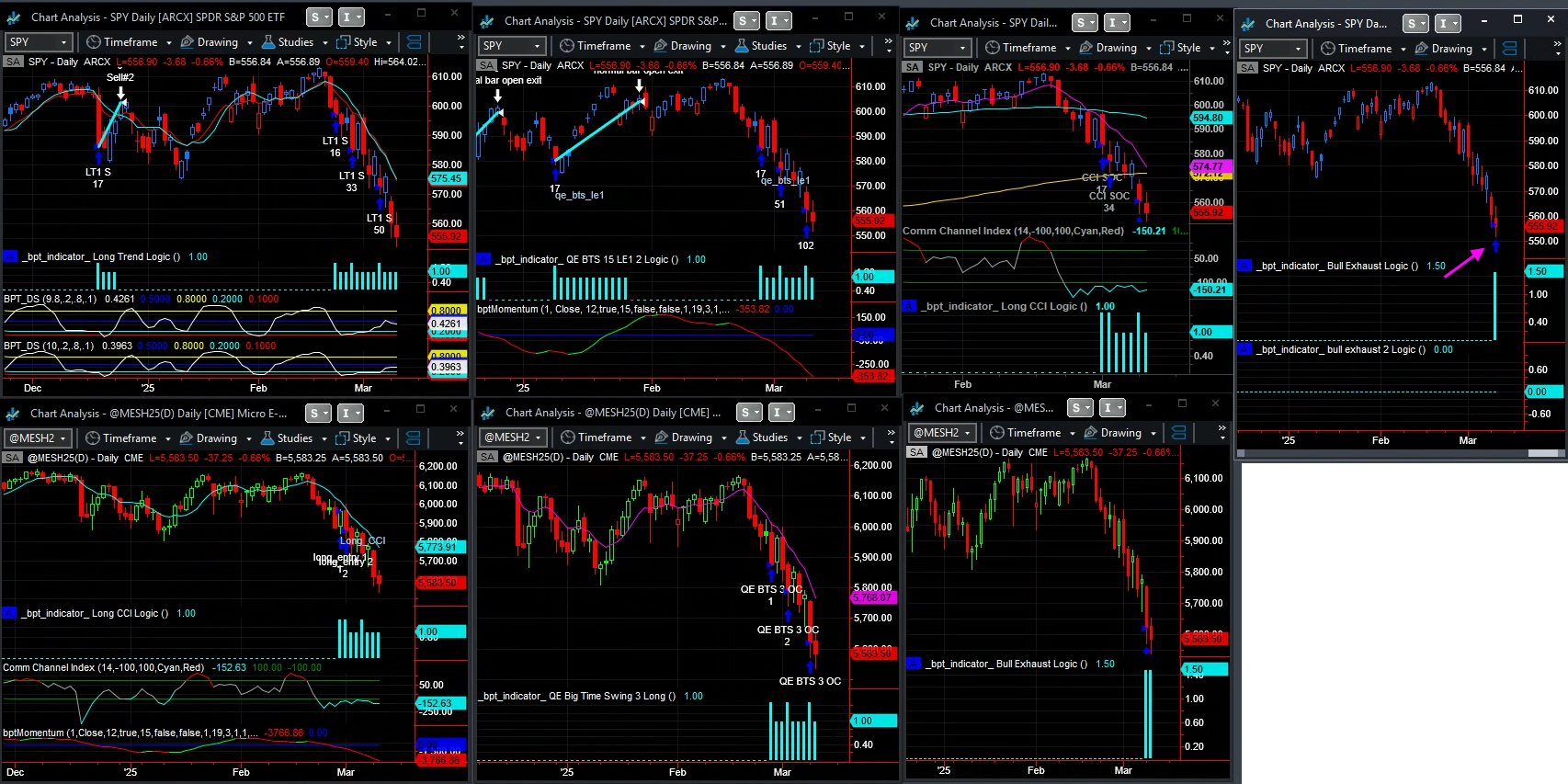
Task: Click blue stacked-panels icon in the @MES... window
Action: click(x=1179, y=433)
